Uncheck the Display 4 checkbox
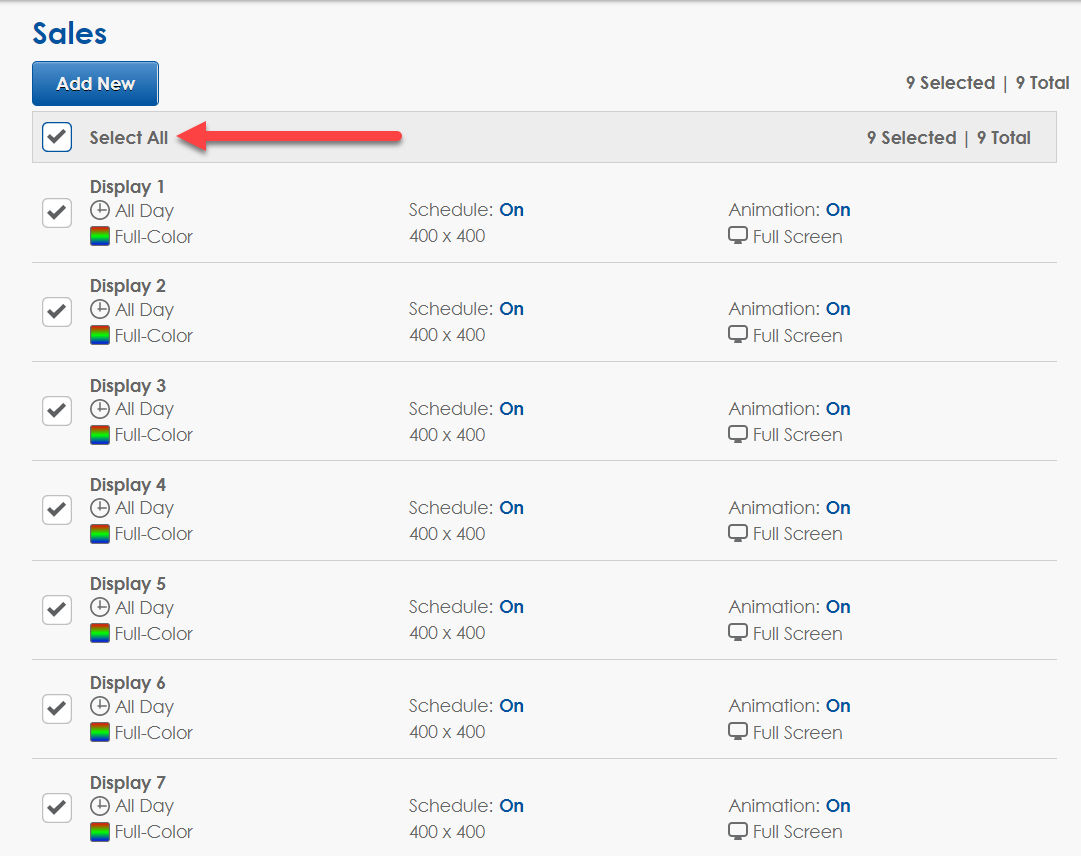This screenshot has width=1081, height=856. coord(57,509)
